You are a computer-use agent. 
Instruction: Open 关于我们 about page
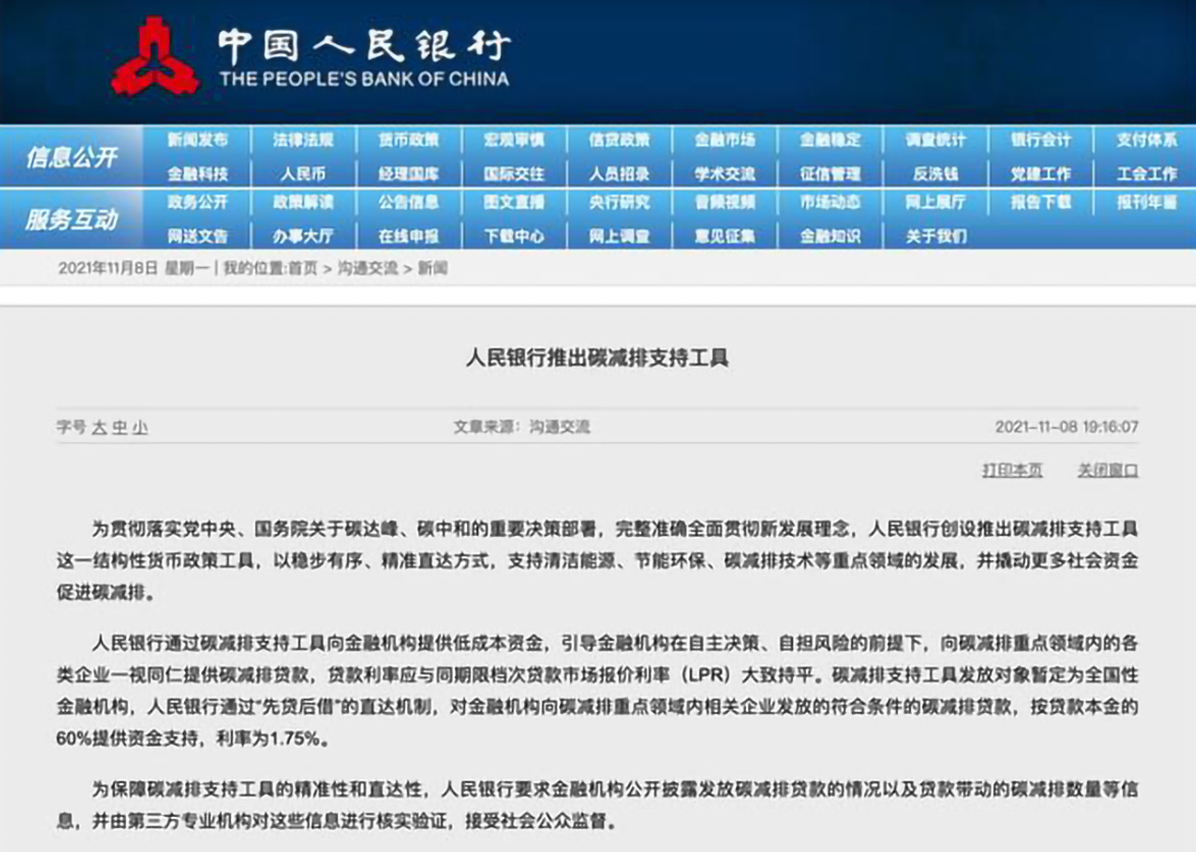(935, 236)
